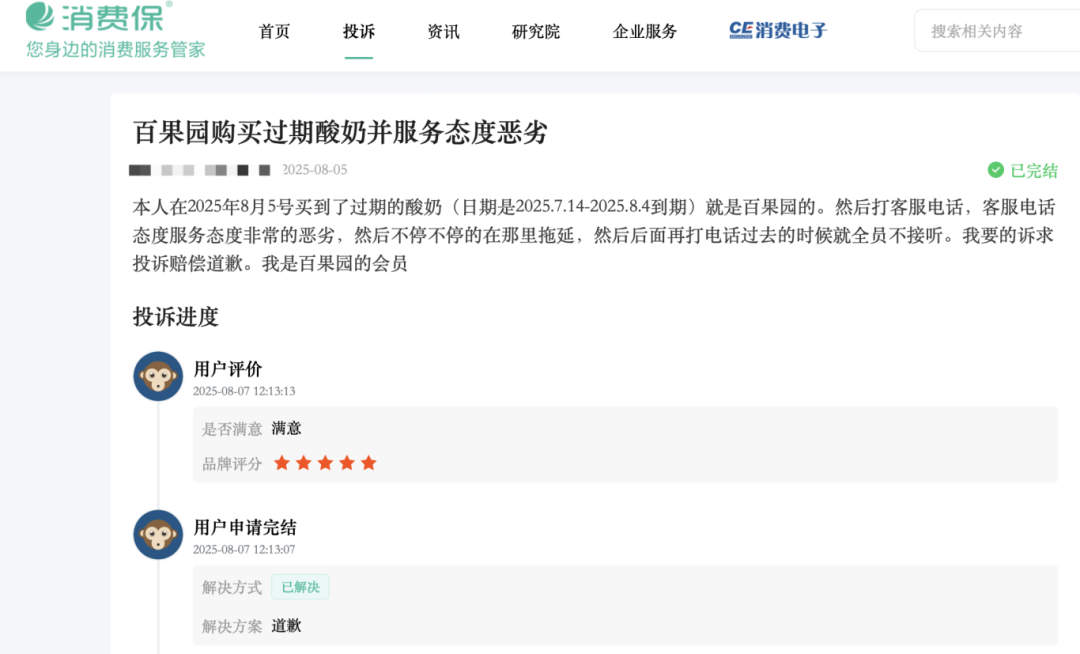This screenshot has width=1080, height=654.
Task: Click the 用户评价 entry title
Action: pyautogui.click(x=228, y=369)
